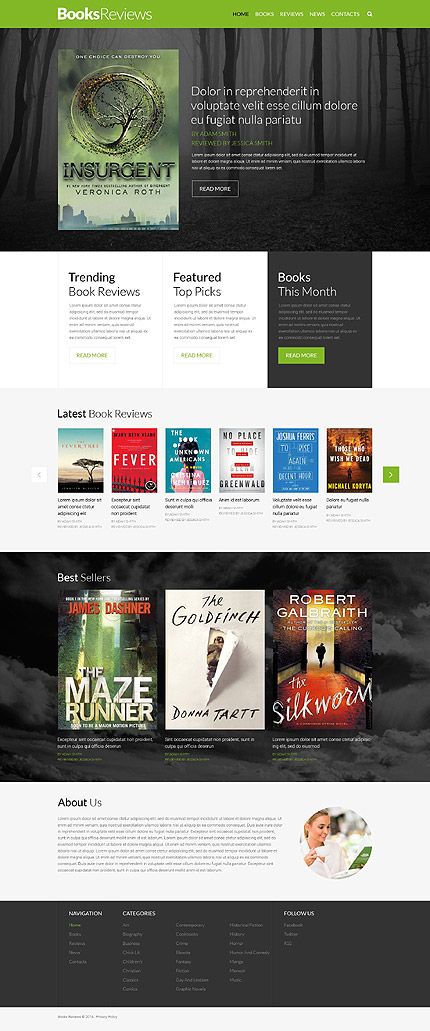The image size is (430, 1031).
Task: Click Facebook link in Follow Us
Action: 293,925
